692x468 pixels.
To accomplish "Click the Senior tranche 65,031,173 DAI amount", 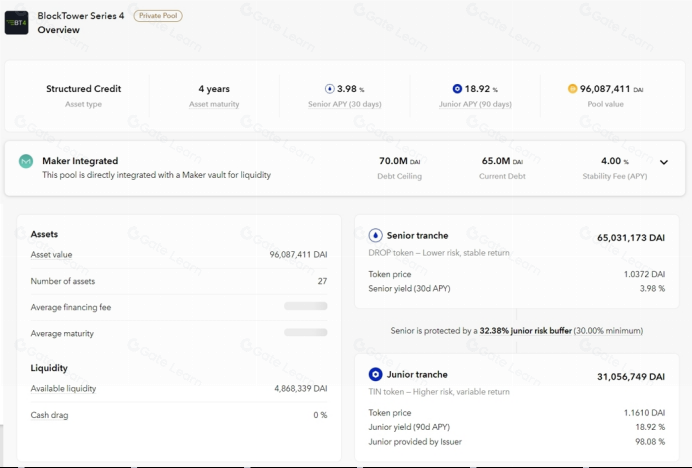I will pyautogui.click(x=631, y=238).
